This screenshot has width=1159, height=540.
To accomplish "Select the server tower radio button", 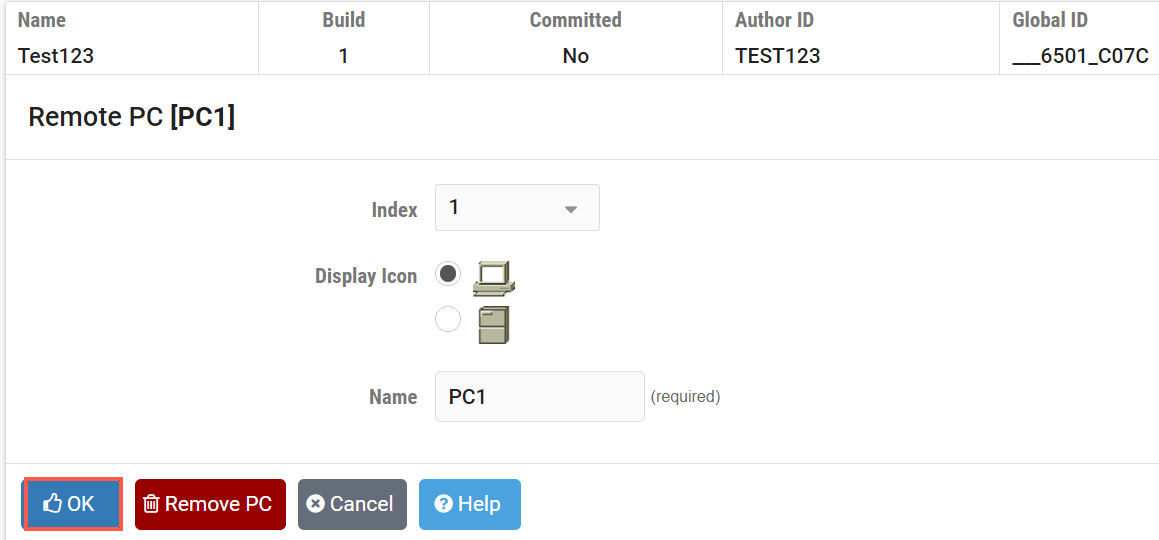I will pos(448,319).
